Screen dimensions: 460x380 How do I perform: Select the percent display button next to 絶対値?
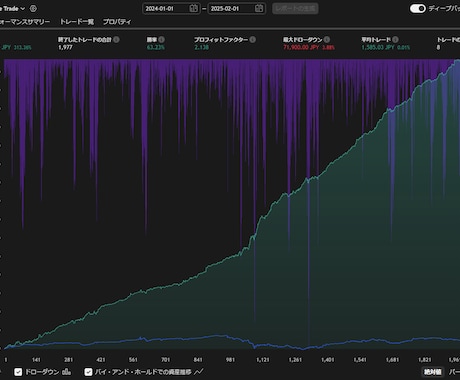(454, 372)
